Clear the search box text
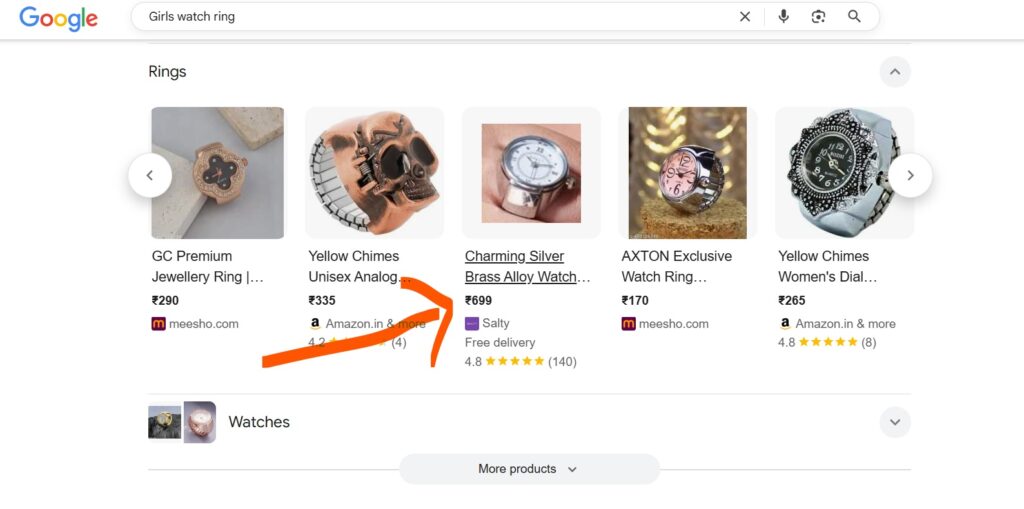 (x=745, y=17)
